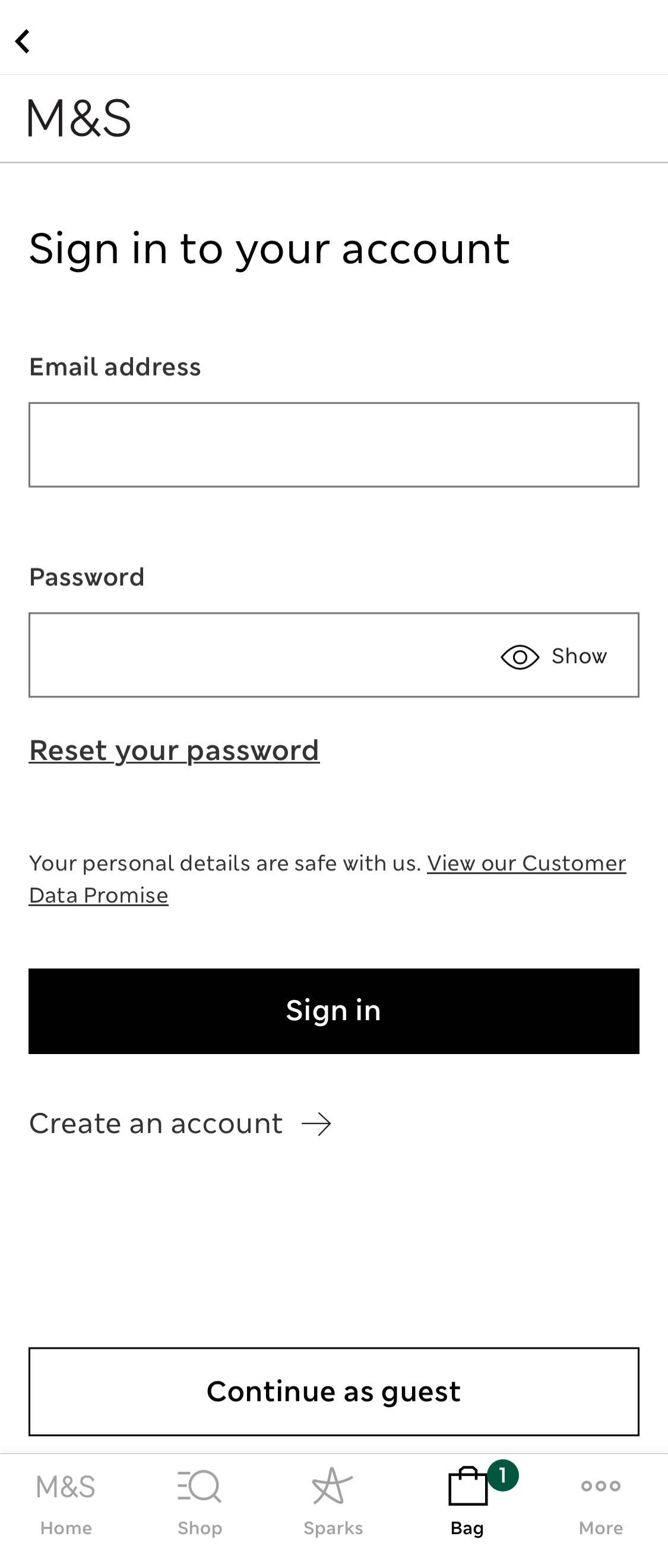
Task: View our Customer Data Promise link
Action: click(x=525, y=863)
